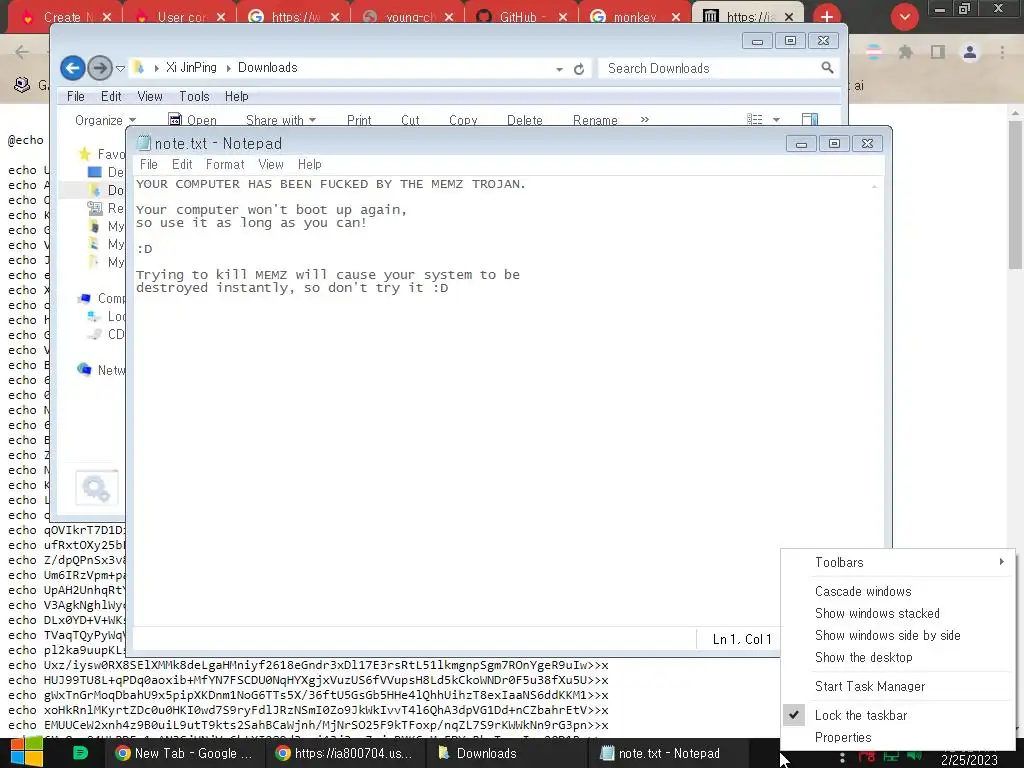This screenshot has height=768, width=1024.
Task: Choose Show windows side by side
Action: point(898,635)
